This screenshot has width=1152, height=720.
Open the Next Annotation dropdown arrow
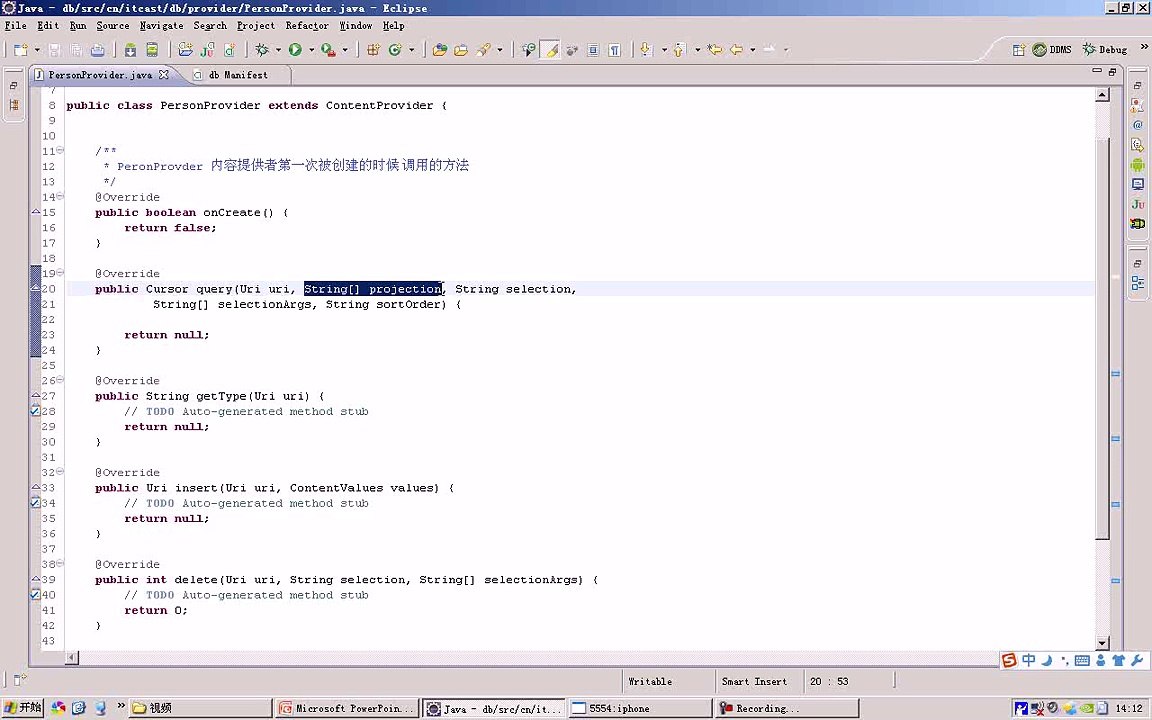(x=663, y=50)
